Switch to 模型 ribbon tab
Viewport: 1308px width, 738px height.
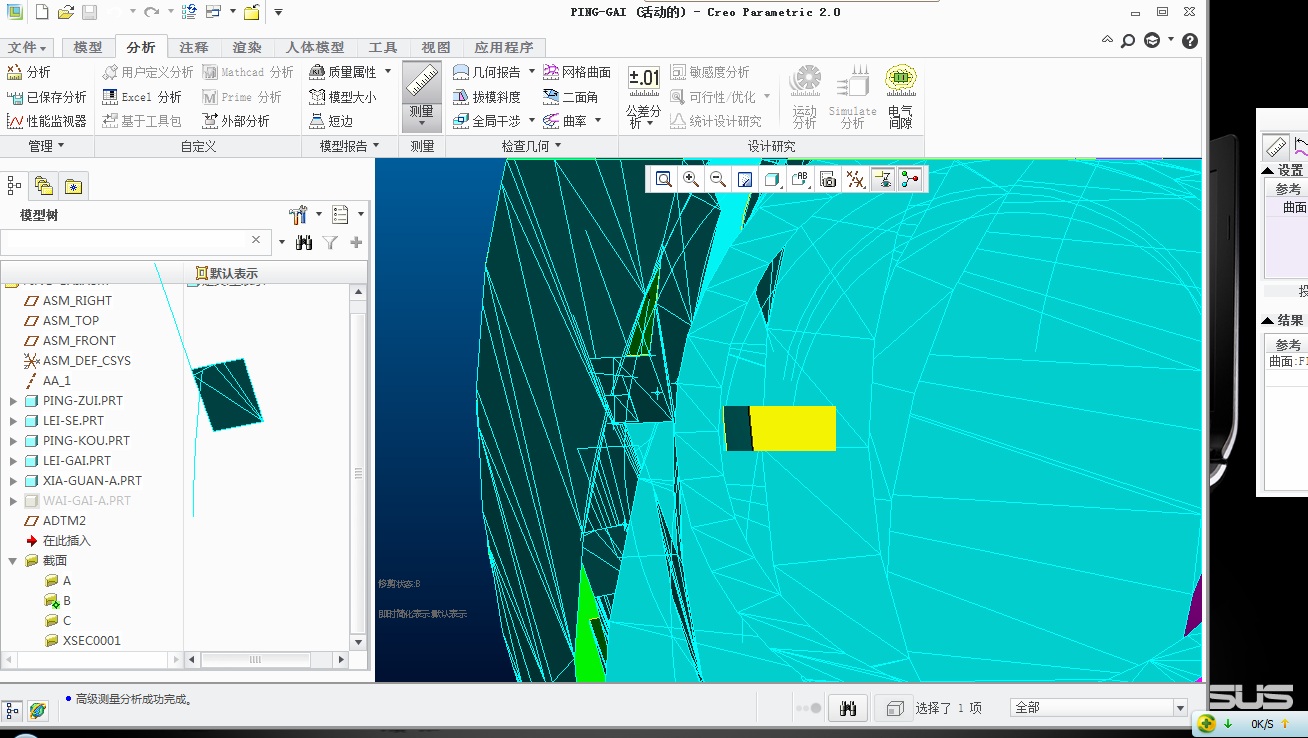88,47
